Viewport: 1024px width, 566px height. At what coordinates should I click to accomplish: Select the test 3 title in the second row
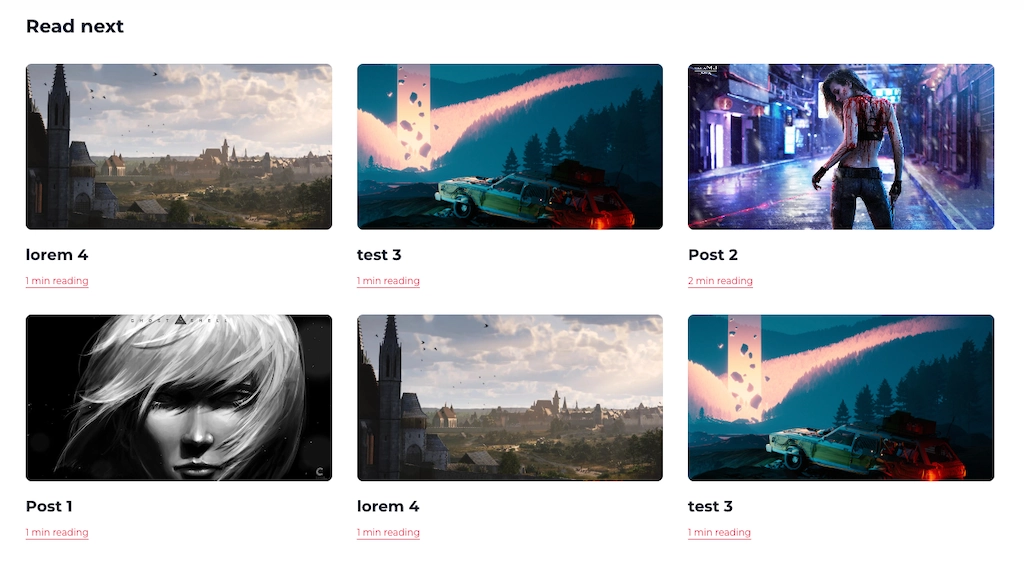coord(710,507)
